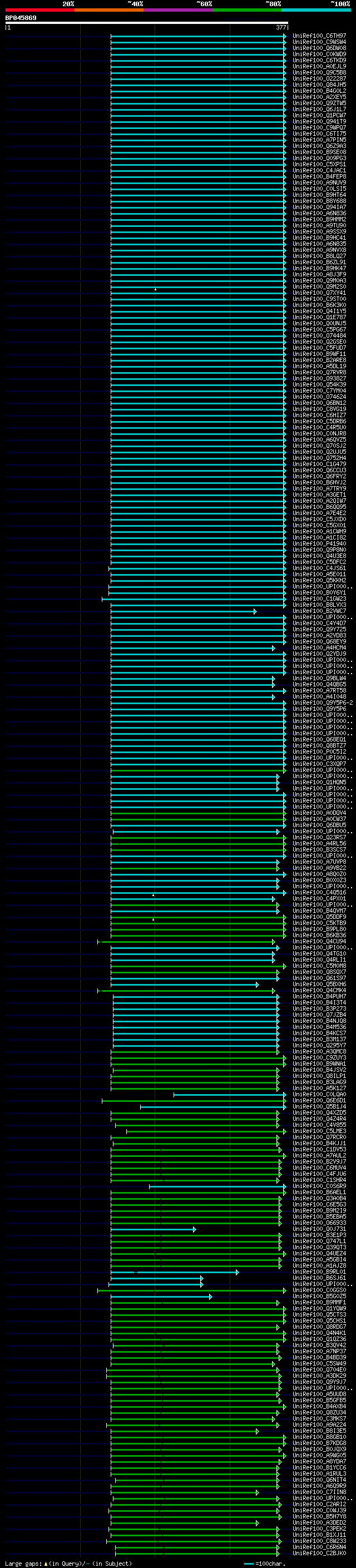Select the UniRef100_C5XPS1 label
356x1568 pixels.
(319, 164)
